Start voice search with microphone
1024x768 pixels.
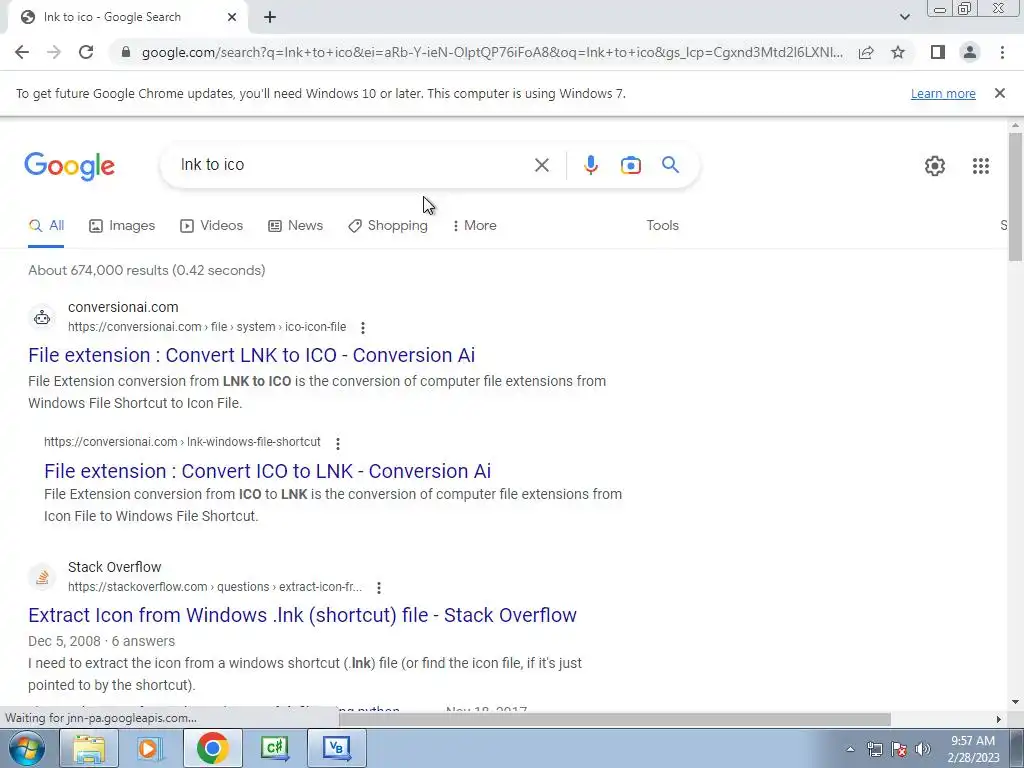590,165
